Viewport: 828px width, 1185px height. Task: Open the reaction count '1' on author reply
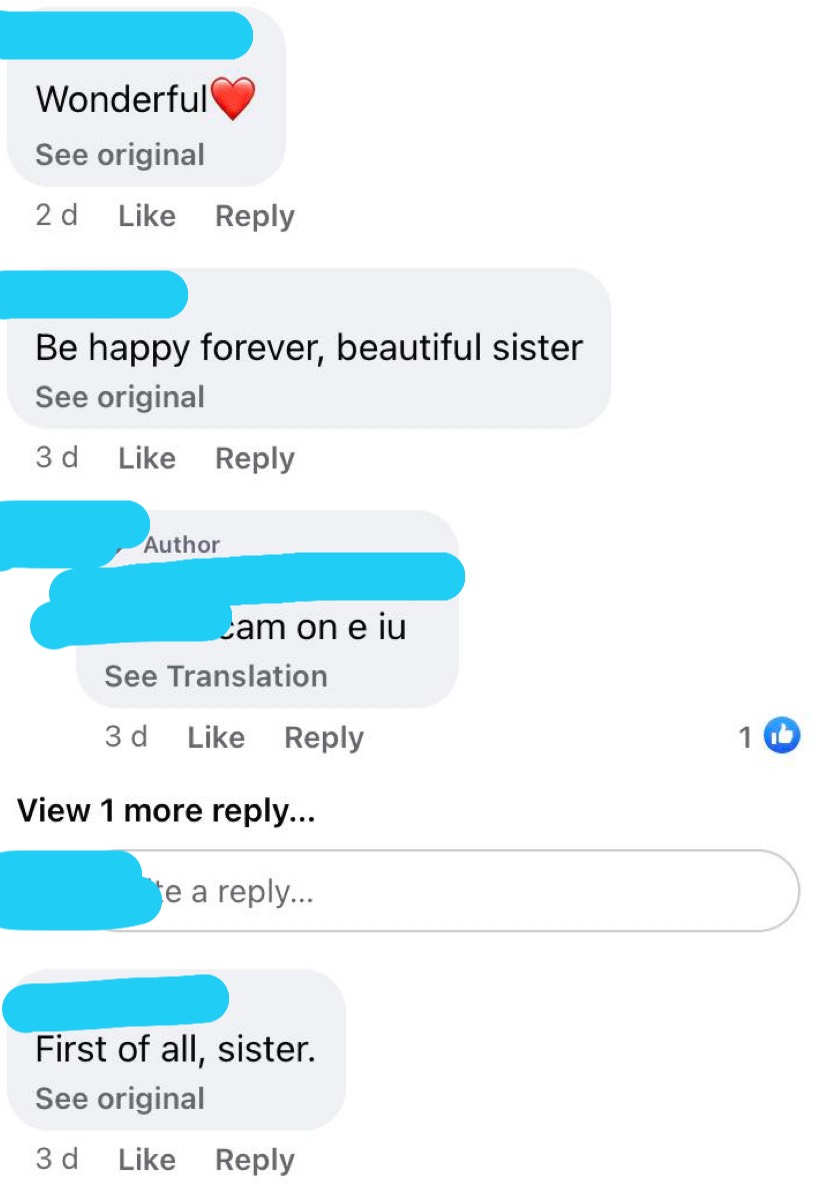pos(746,737)
